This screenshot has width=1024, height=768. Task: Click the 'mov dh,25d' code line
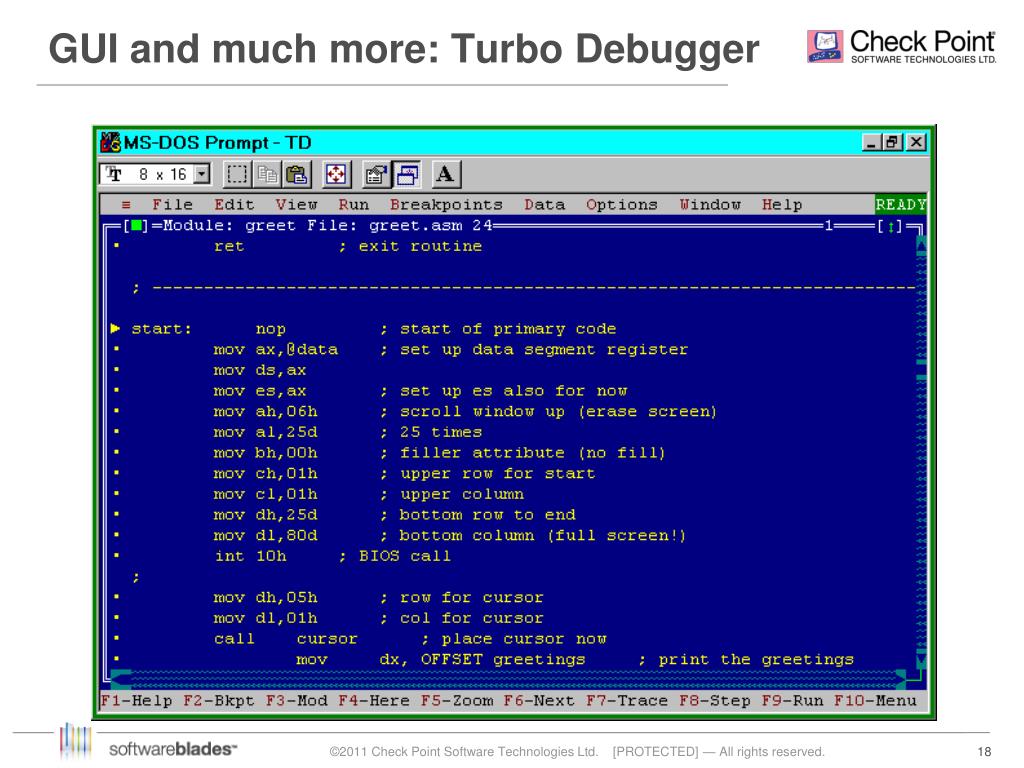[394, 515]
